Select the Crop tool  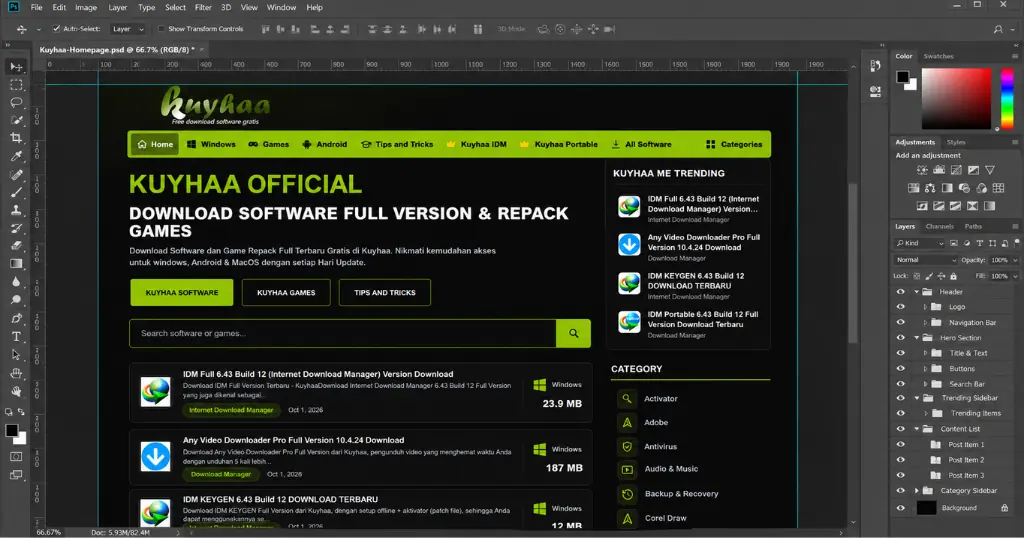[x=16, y=138]
